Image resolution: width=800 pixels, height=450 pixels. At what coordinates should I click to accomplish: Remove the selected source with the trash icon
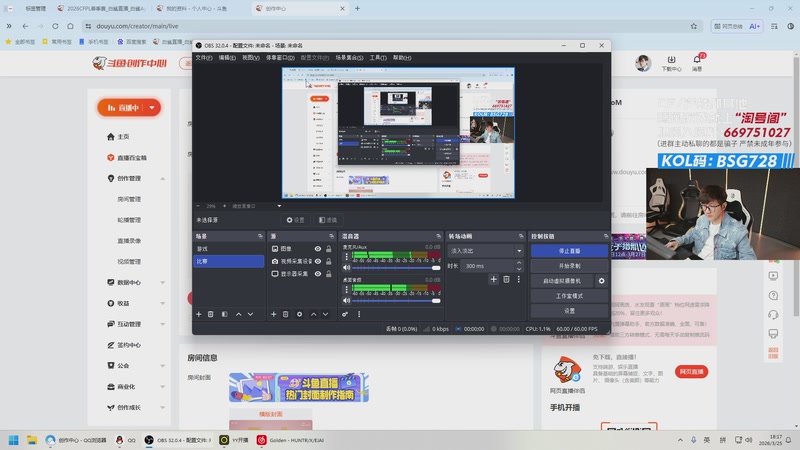point(286,314)
